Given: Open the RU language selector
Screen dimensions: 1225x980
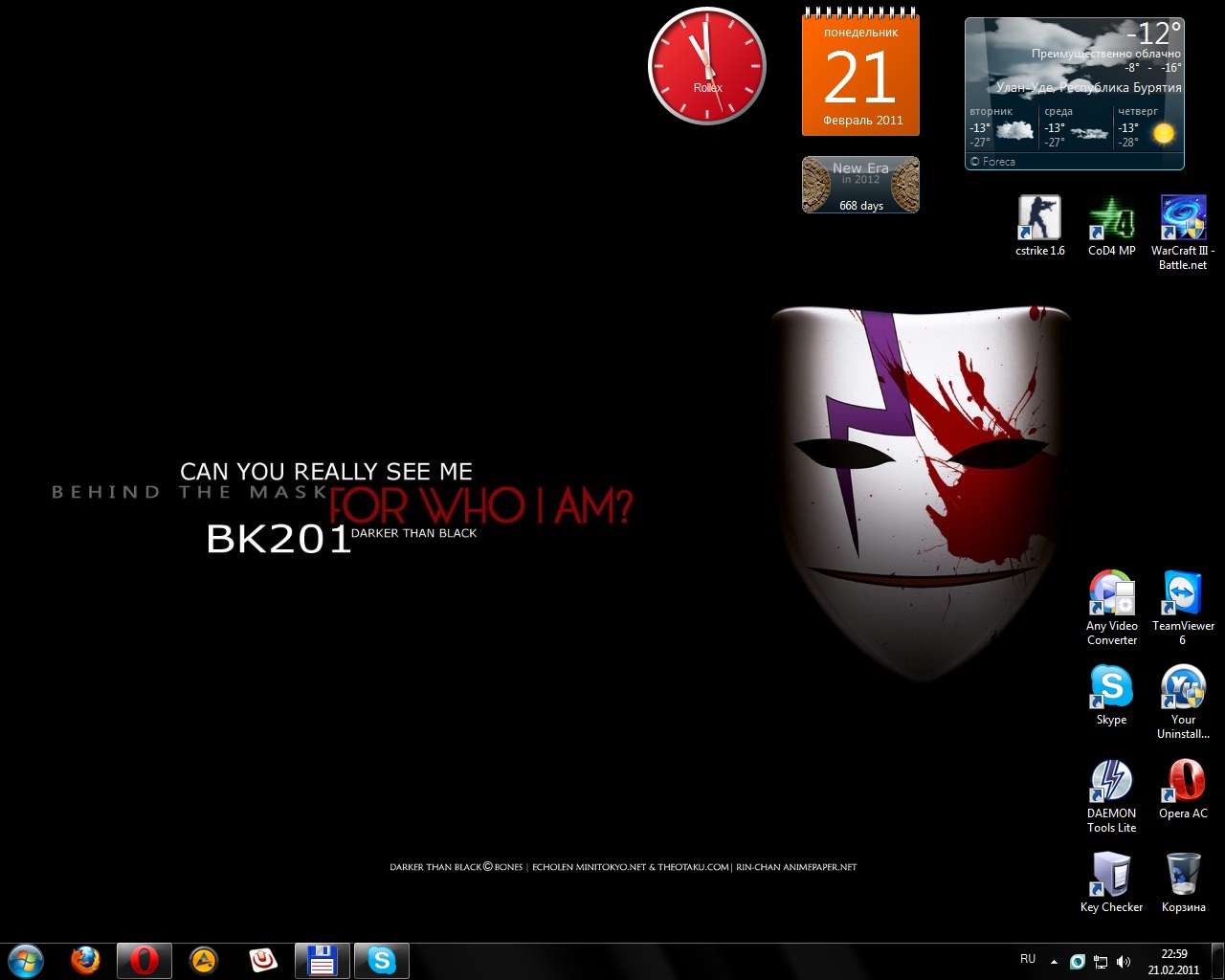Looking at the screenshot, I should coord(1028,959).
